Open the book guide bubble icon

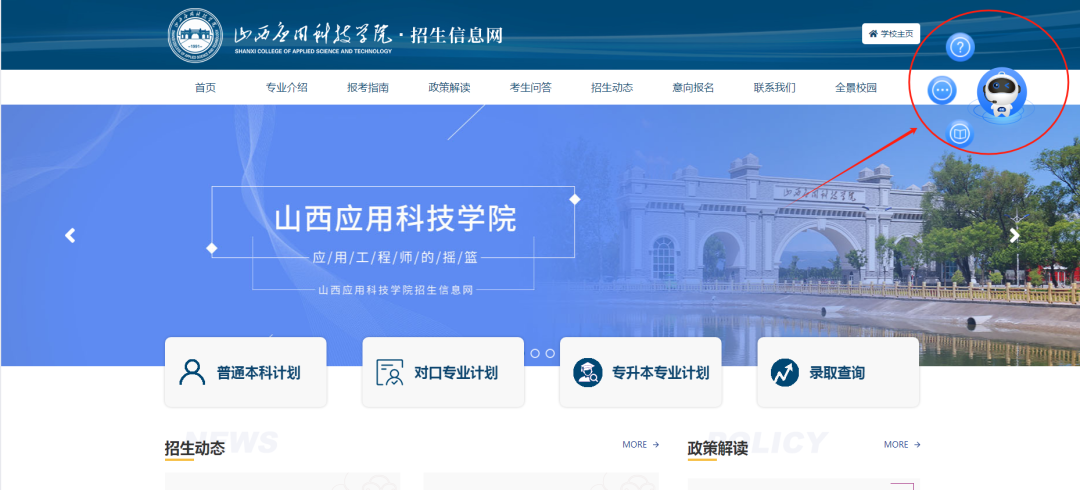[x=959, y=133]
